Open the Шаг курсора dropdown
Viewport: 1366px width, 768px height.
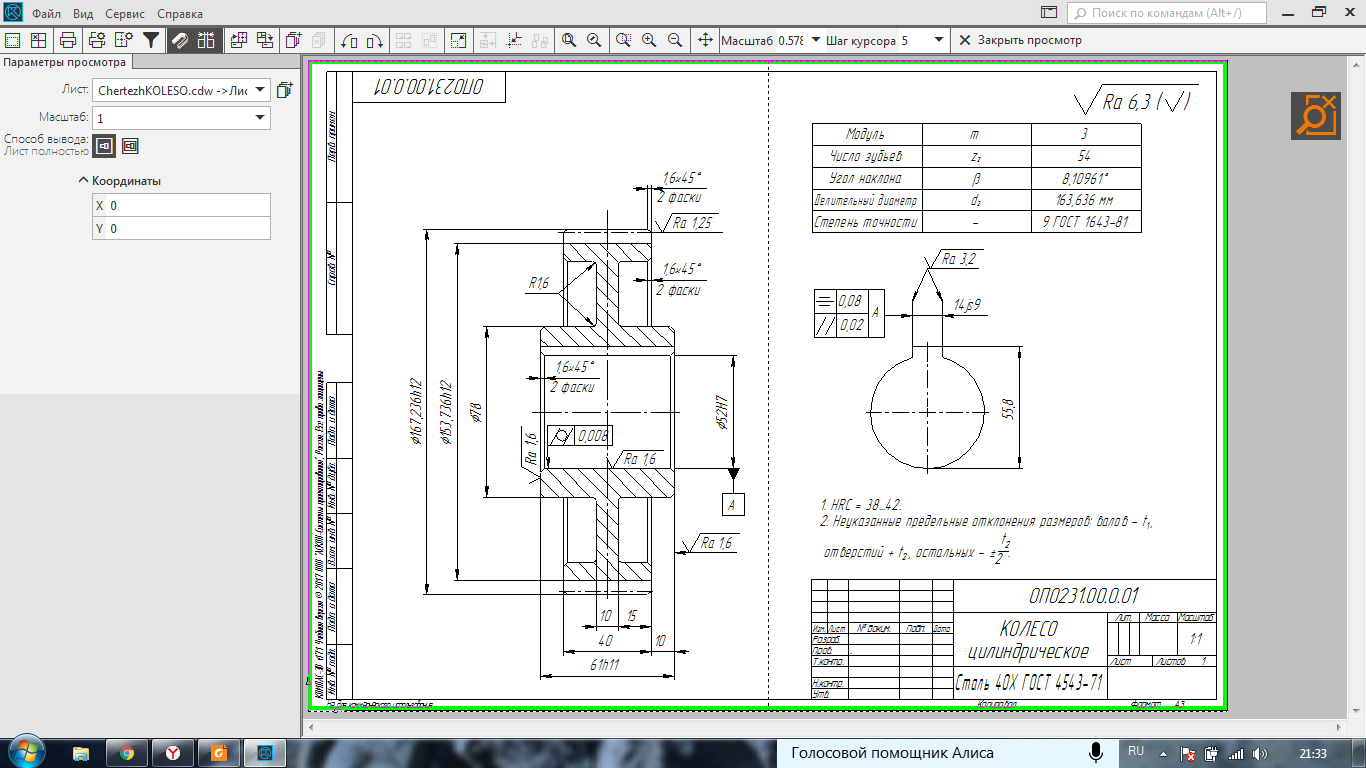tap(938, 40)
